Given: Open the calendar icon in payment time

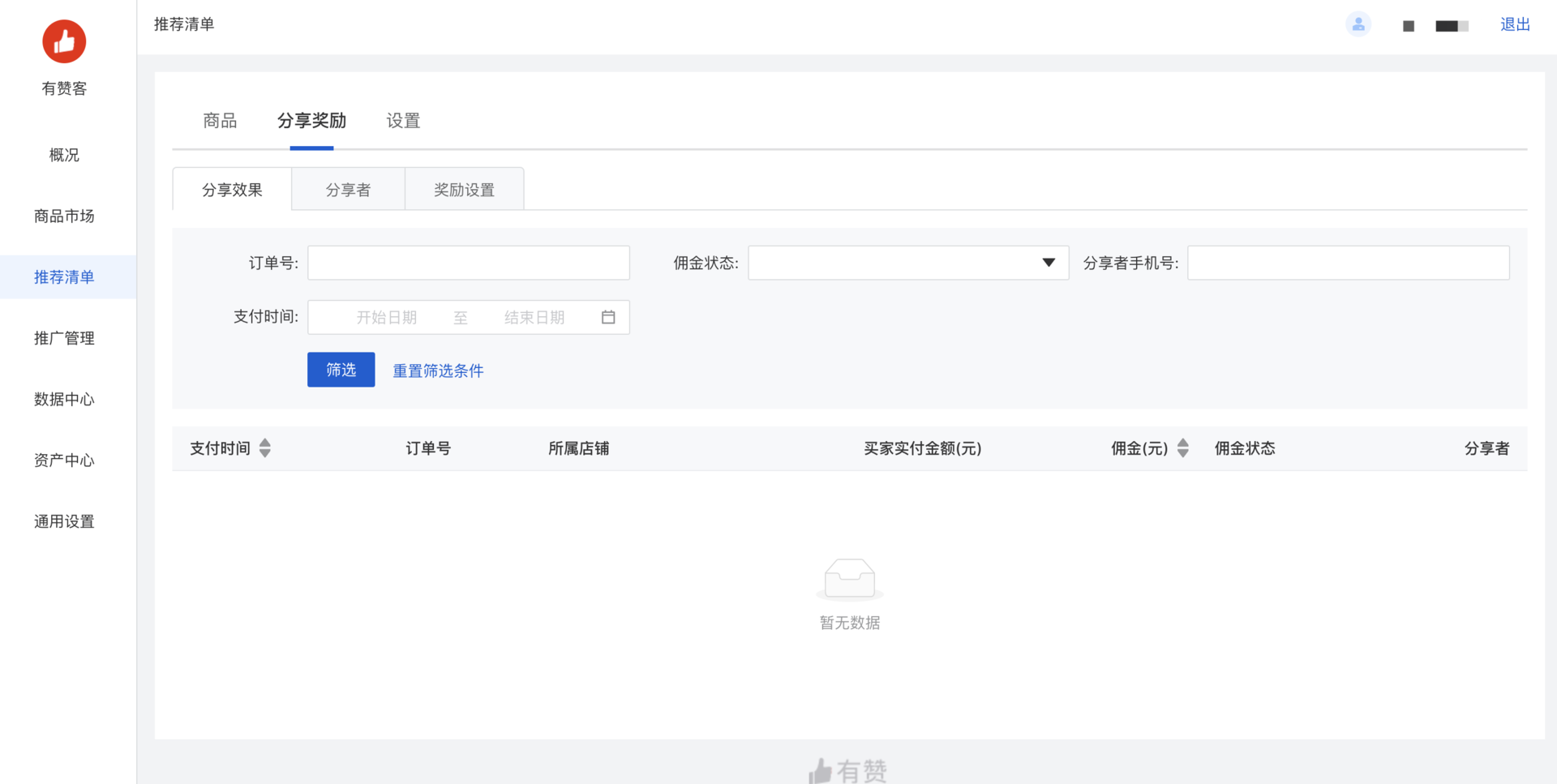Looking at the screenshot, I should click(608, 317).
